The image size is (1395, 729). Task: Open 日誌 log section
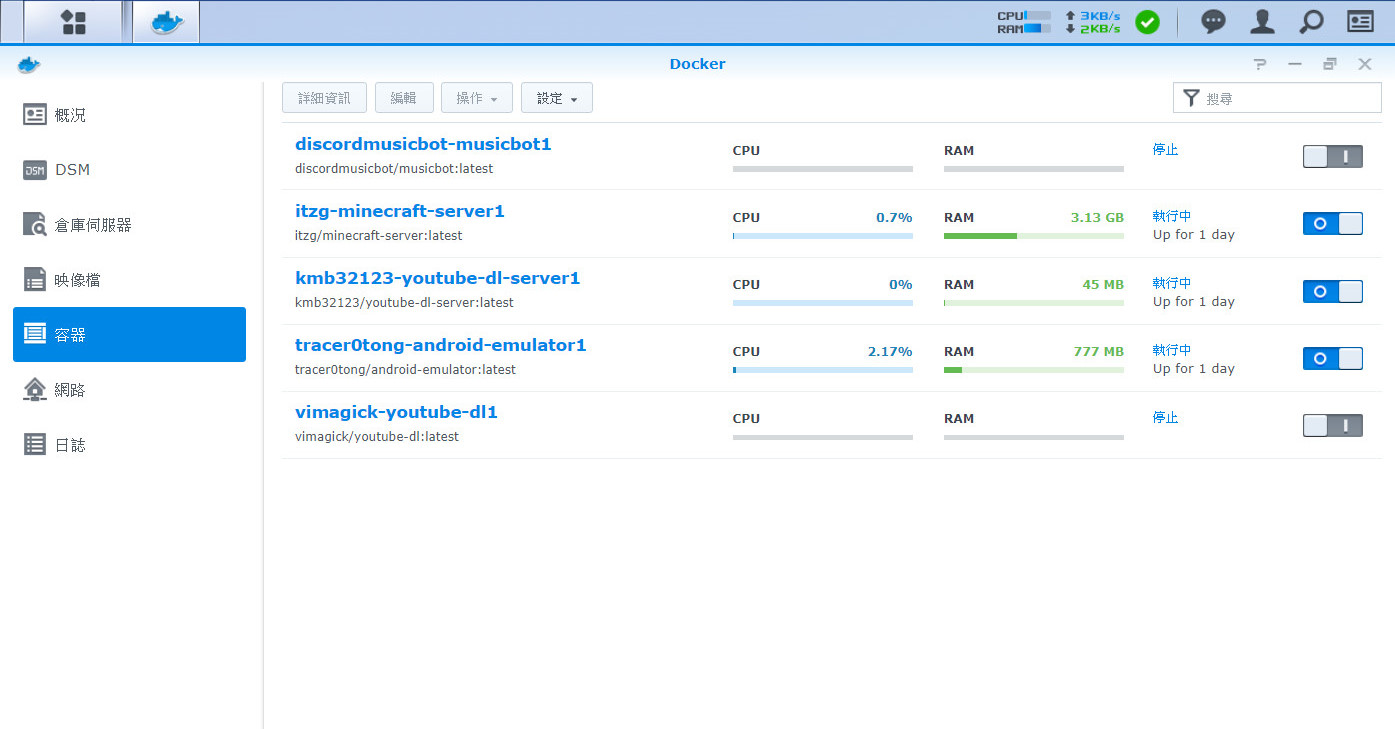coord(129,444)
